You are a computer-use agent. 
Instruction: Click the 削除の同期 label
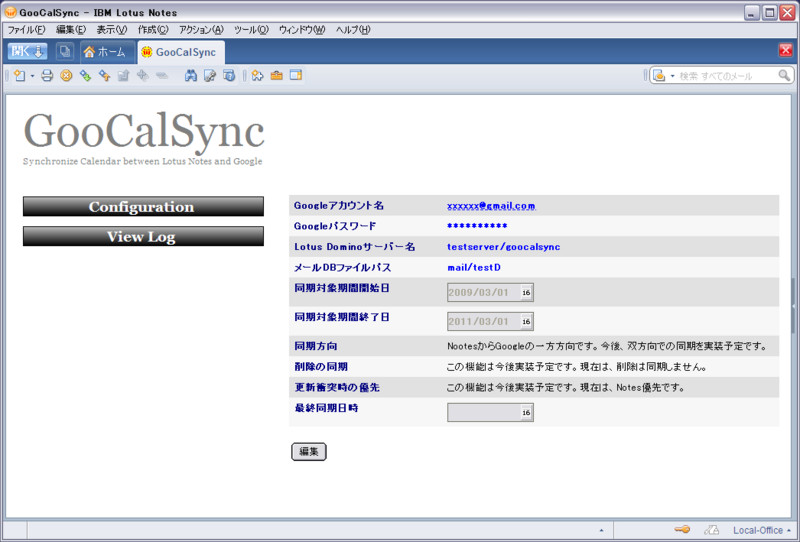tap(321, 366)
